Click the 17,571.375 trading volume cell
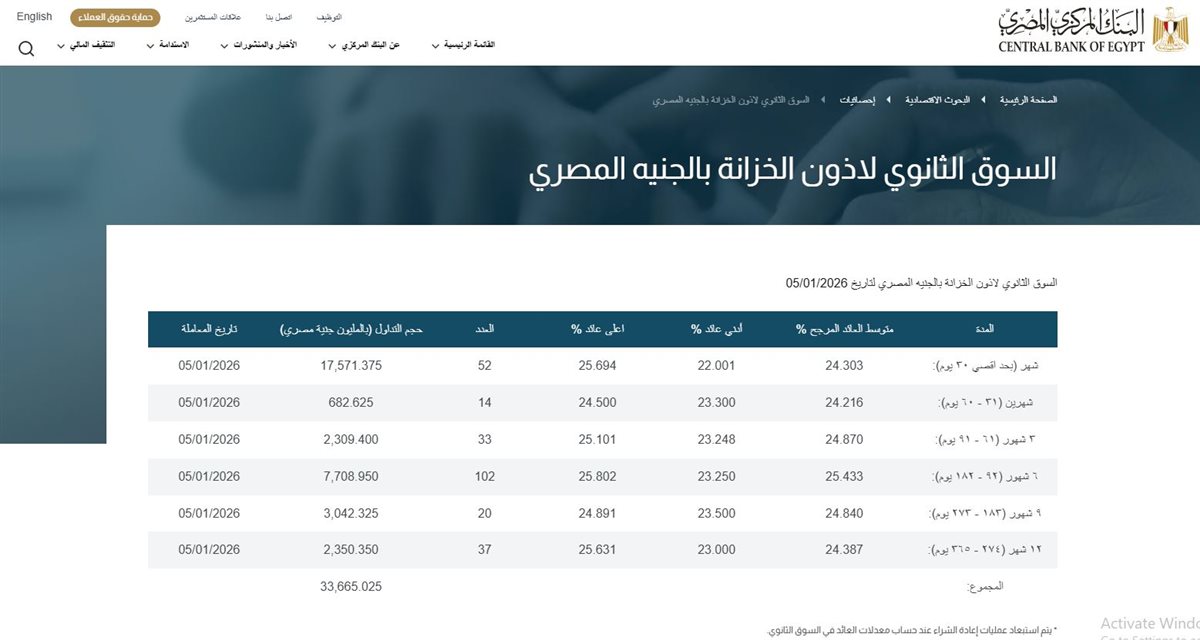The height and width of the screenshot is (640, 1200). pyautogui.click(x=351, y=365)
